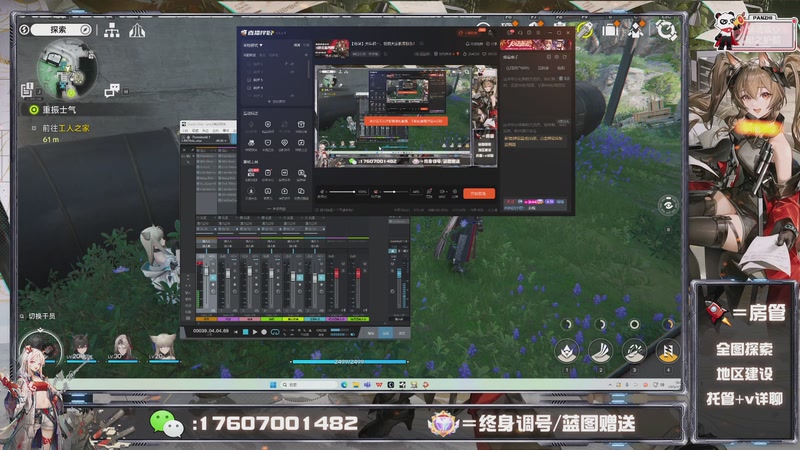The image size is (800, 450).
Task: Click the circular minimap in the game
Action: pos(67,70)
